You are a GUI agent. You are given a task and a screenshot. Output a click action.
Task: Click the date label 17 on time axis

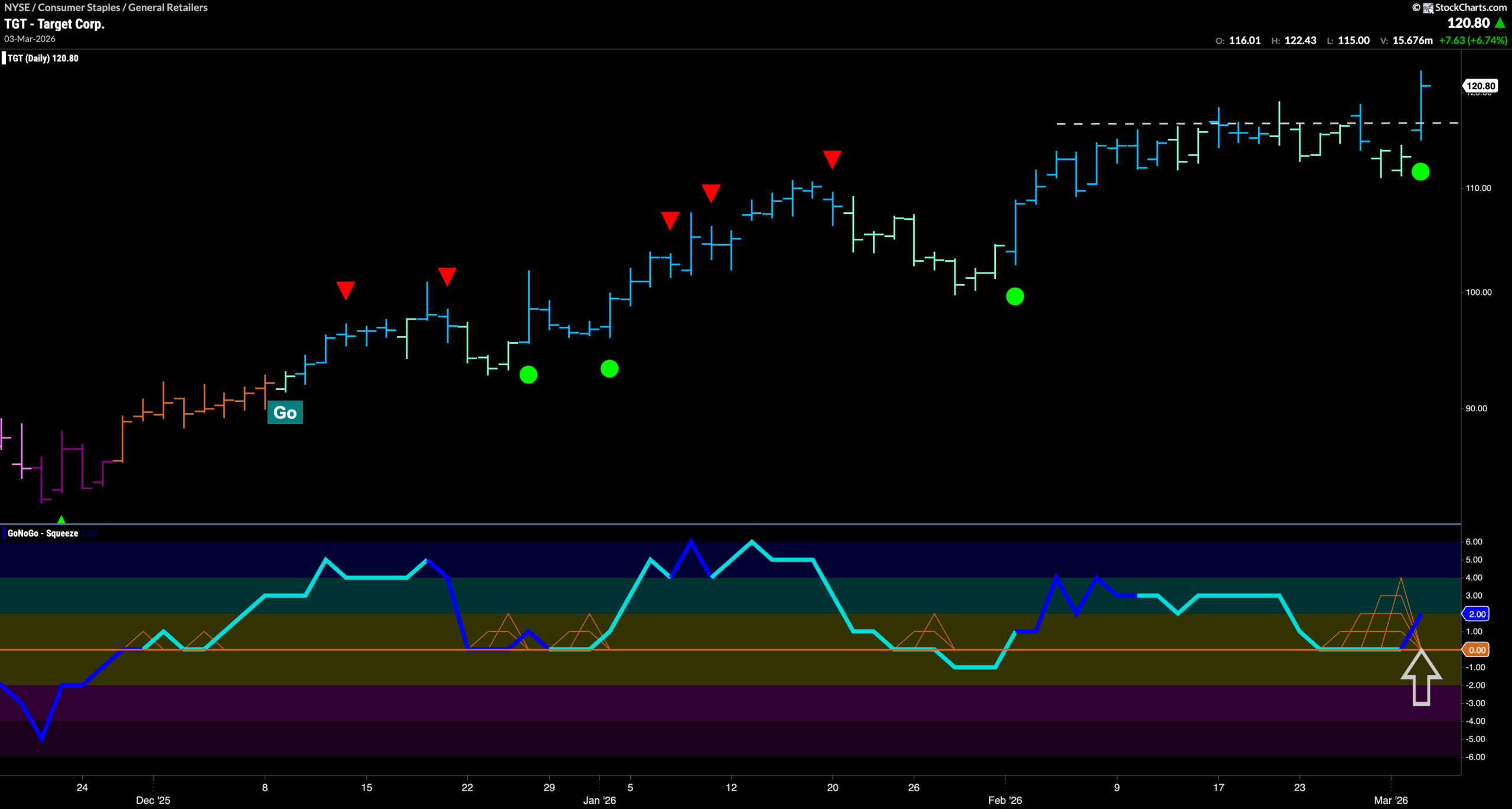(x=1218, y=787)
